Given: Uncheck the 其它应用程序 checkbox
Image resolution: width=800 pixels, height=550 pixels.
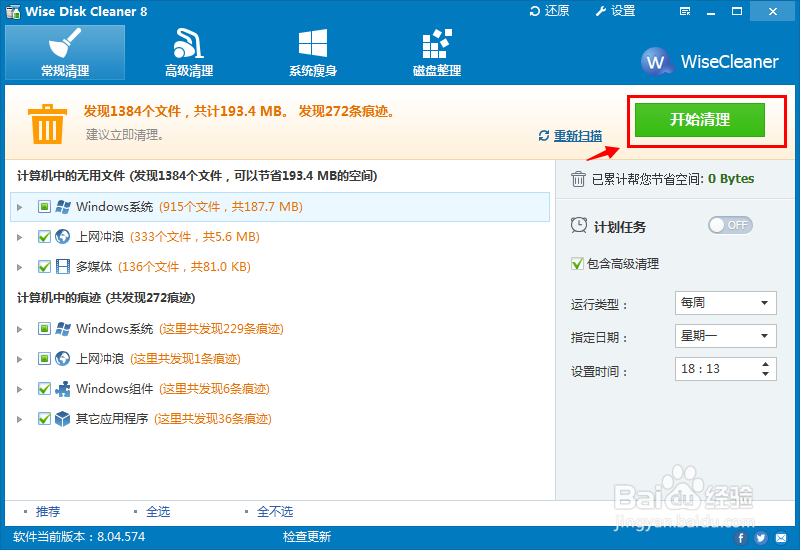Looking at the screenshot, I should pyautogui.click(x=44, y=419).
